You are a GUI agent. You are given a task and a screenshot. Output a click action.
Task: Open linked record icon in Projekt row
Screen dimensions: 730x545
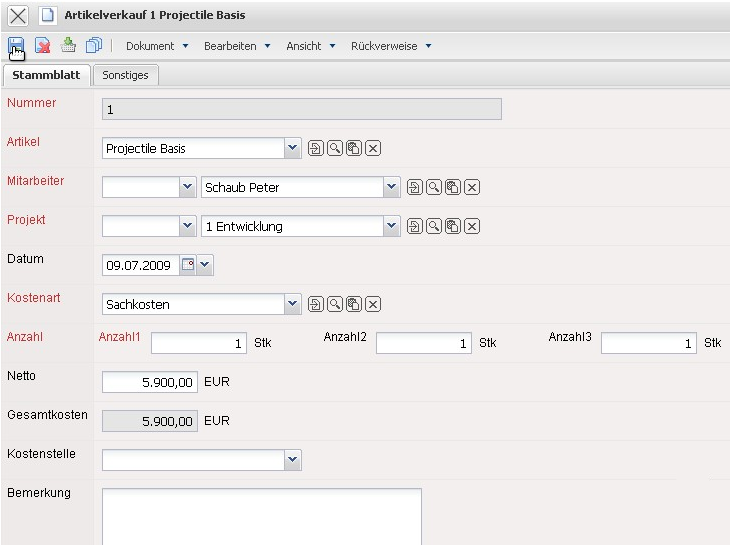click(415, 227)
